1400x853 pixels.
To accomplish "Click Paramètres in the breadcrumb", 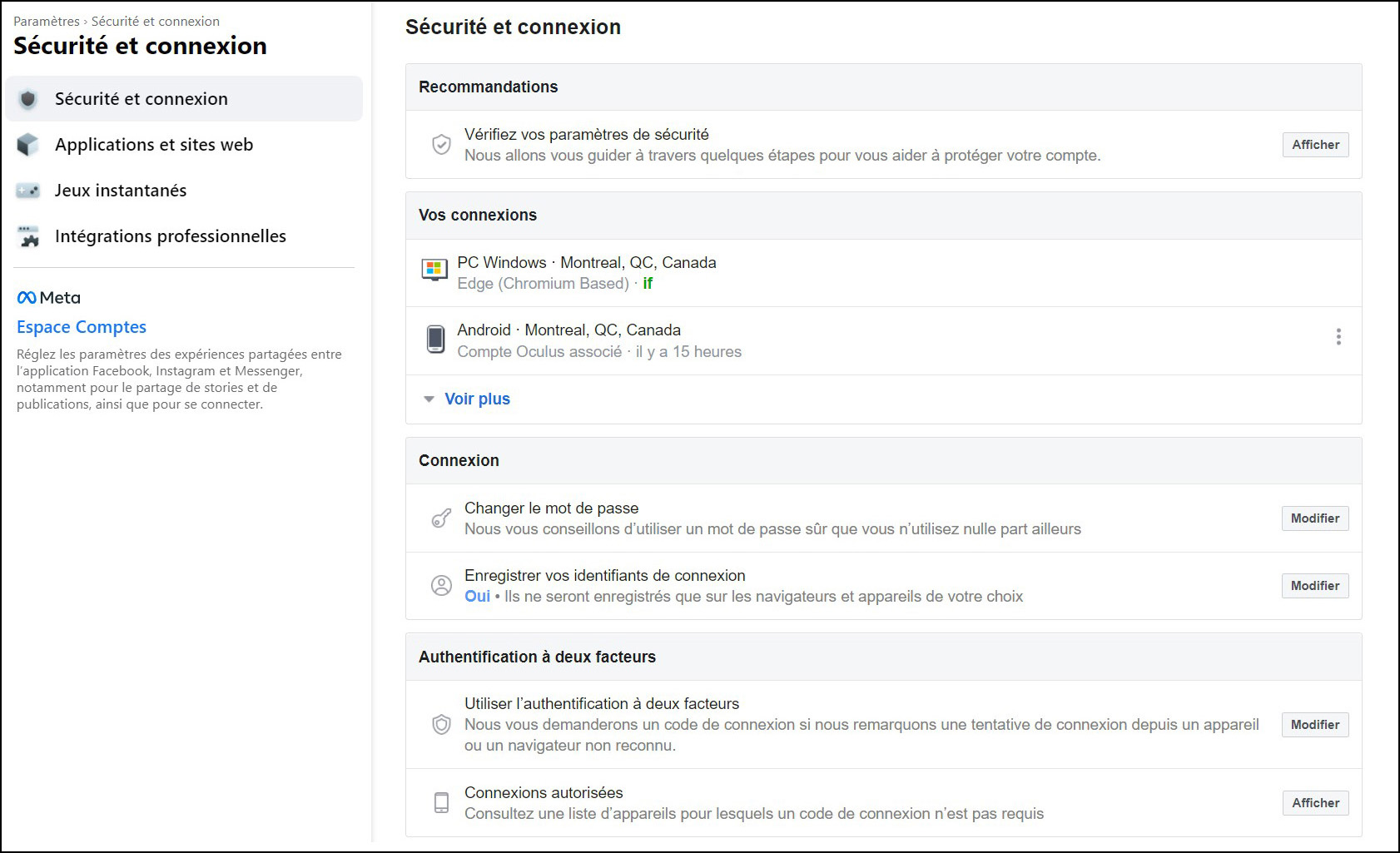I will coord(47,22).
